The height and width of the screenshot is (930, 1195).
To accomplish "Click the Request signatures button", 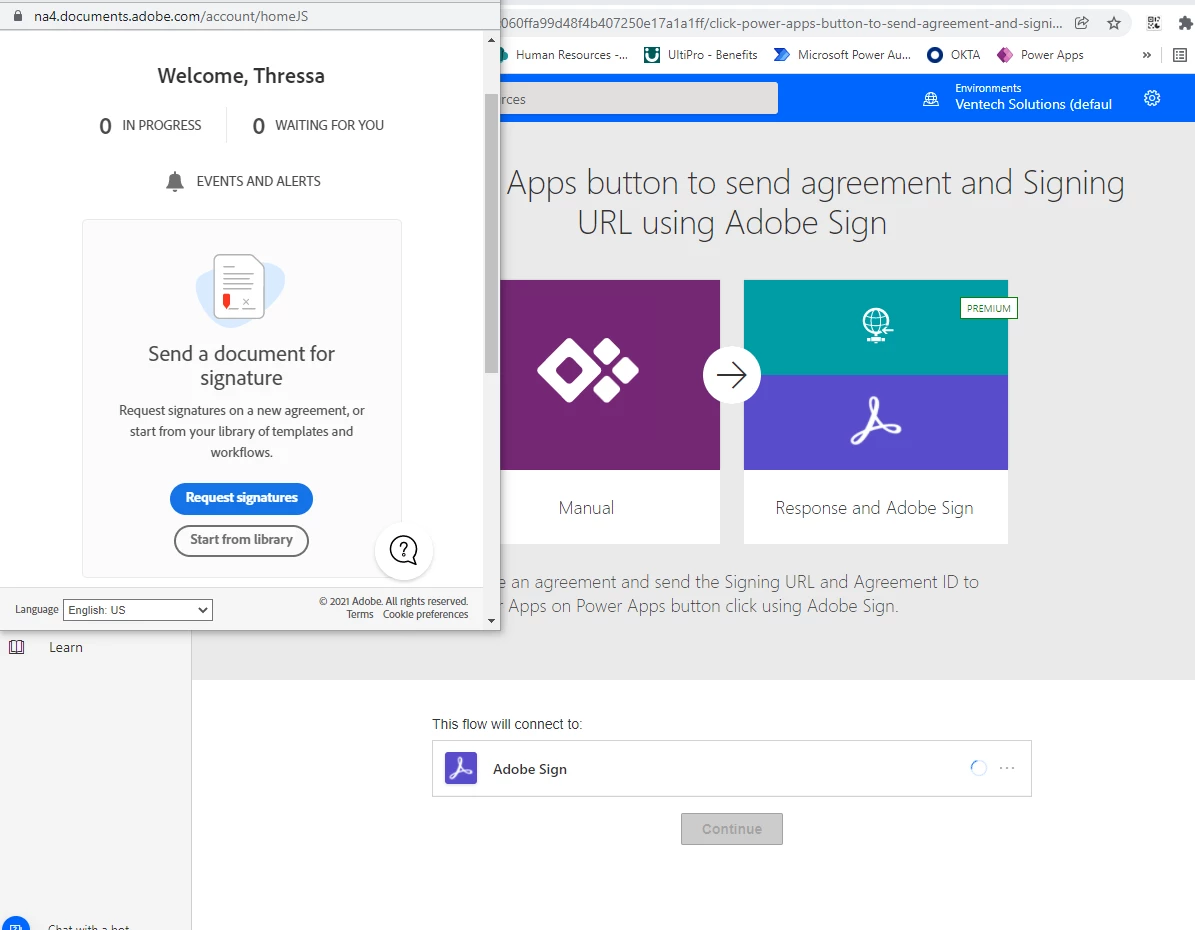I will [241, 498].
